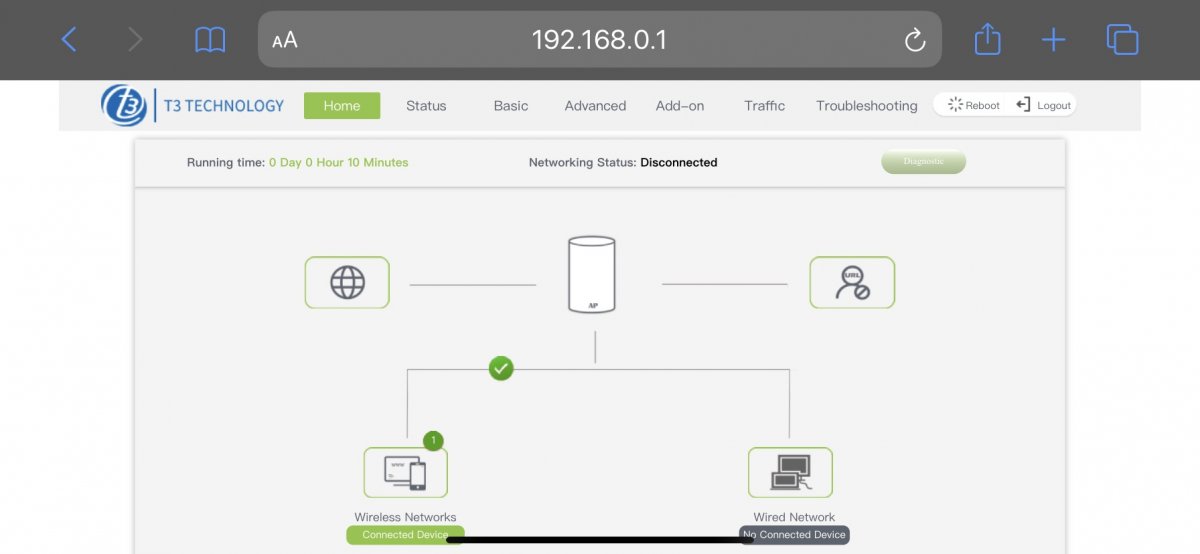Click the T3 Technology logo
Screen dimensions: 1200x554
193,105
